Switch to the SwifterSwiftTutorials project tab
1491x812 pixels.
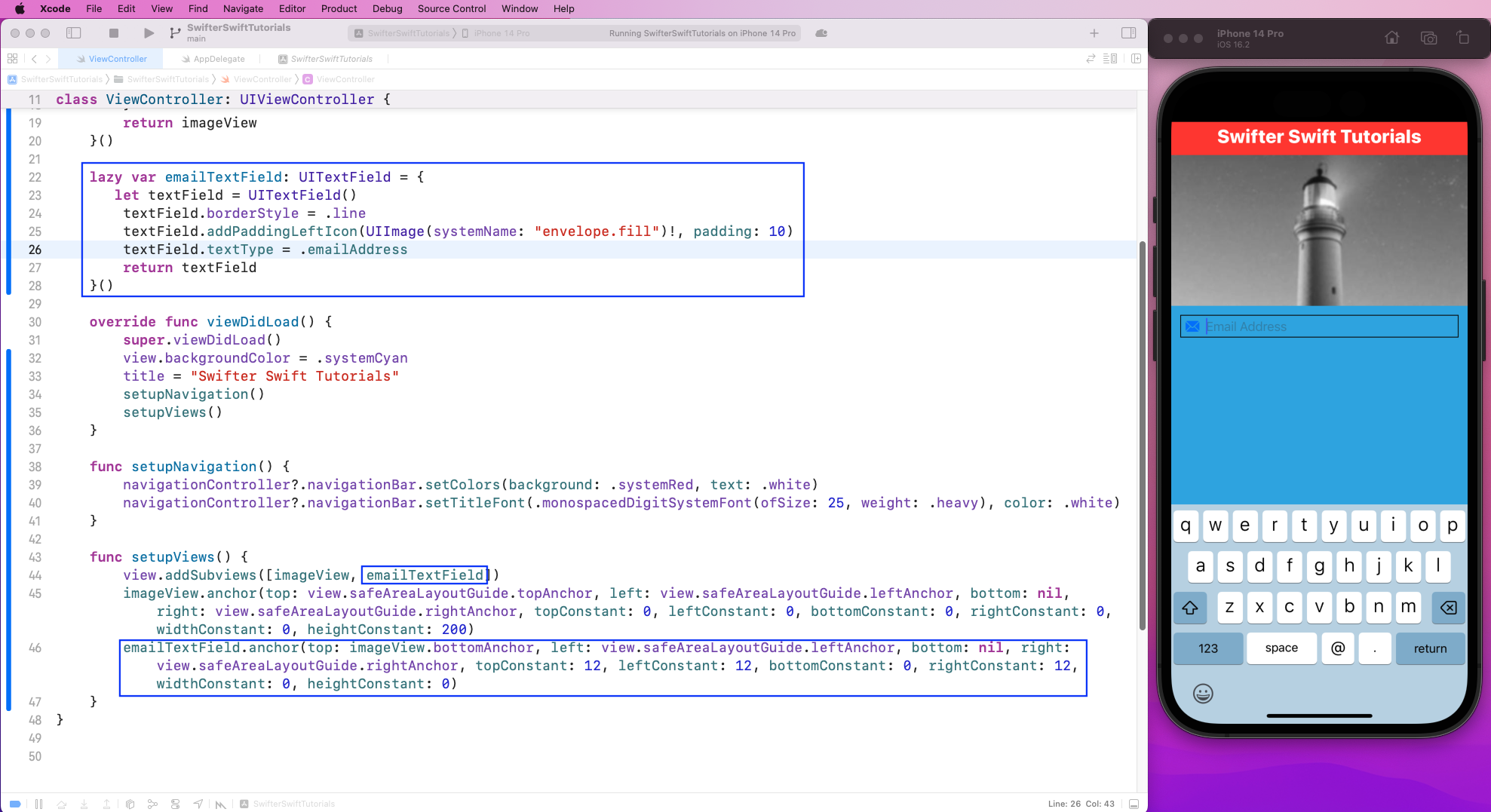point(325,59)
